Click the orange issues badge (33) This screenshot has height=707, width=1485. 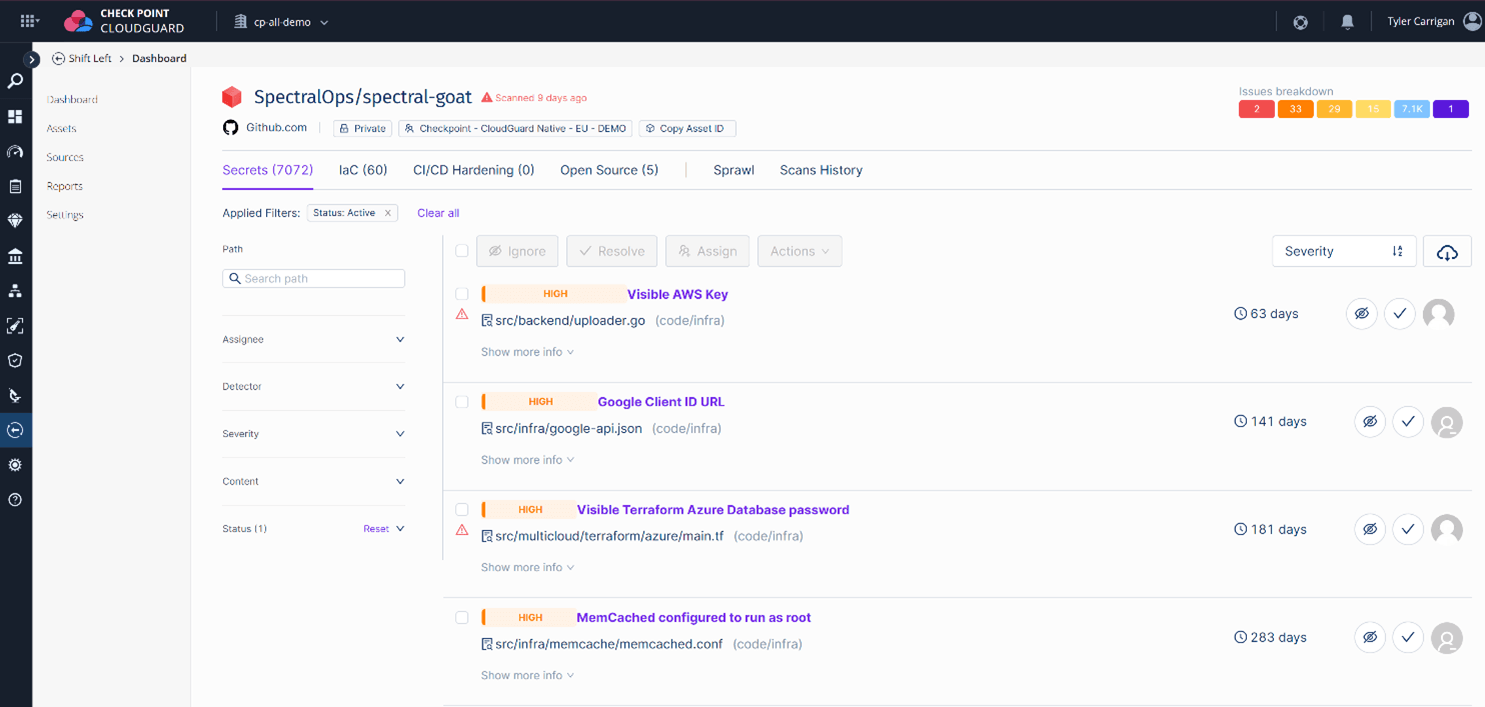1295,109
